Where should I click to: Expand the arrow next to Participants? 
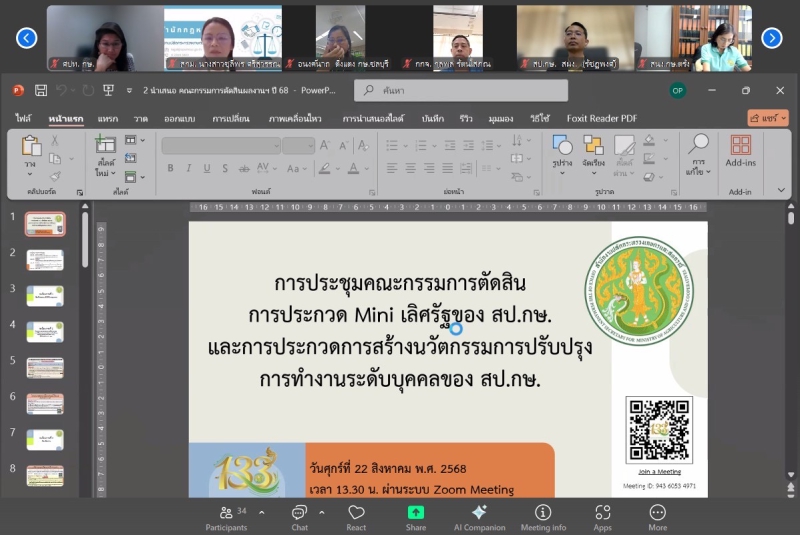point(262,511)
